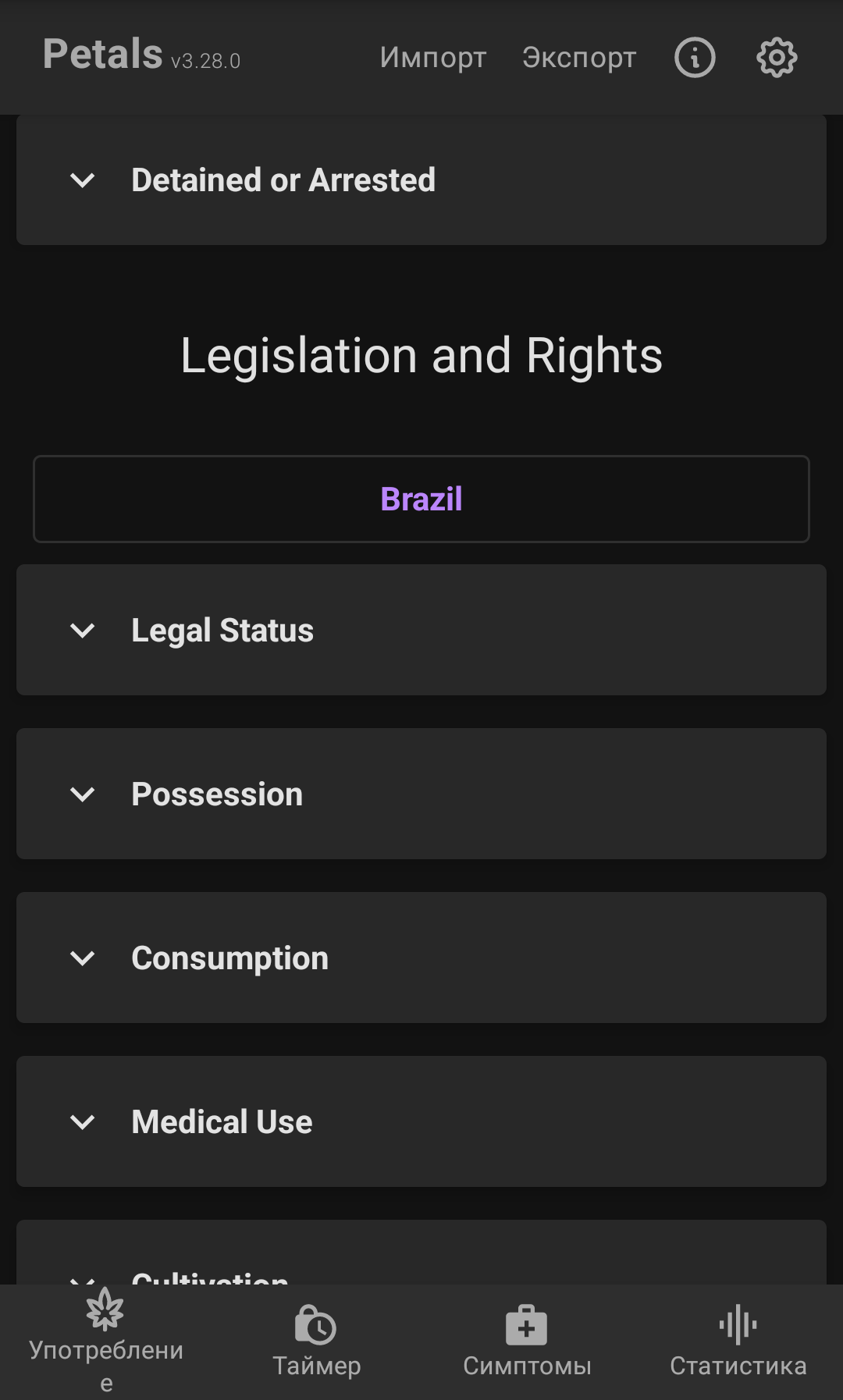Open the Medical Use section title
This screenshot has height=1400, width=843.
click(x=222, y=1122)
